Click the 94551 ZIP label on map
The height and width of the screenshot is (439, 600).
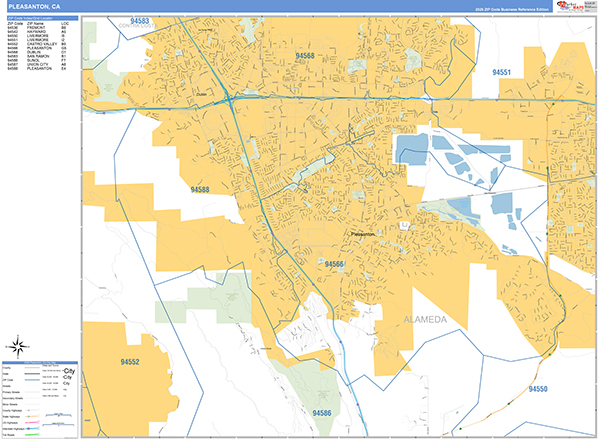pos(501,72)
